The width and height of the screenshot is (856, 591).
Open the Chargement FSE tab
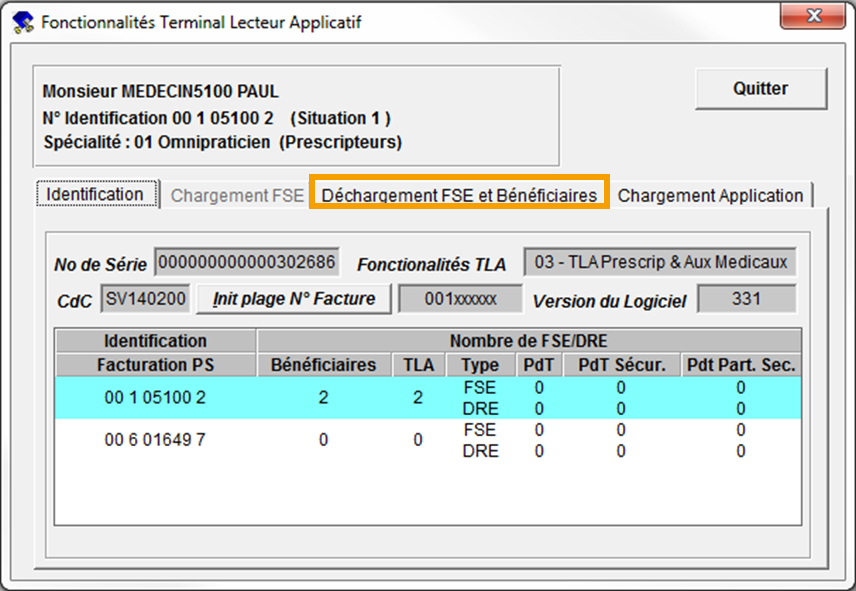[x=237, y=196]
